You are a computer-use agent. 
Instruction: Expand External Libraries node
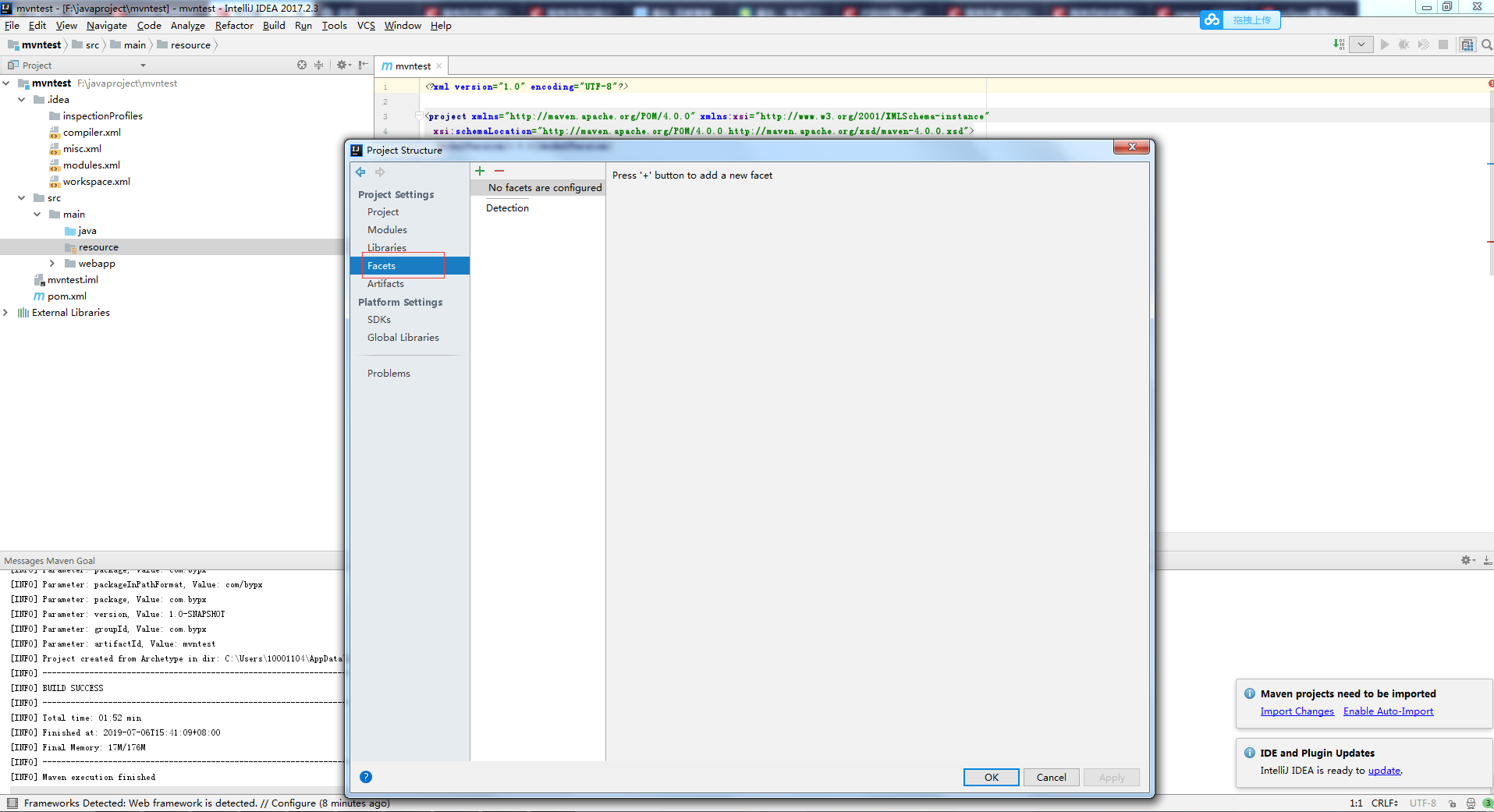click(x=6, y=313)
